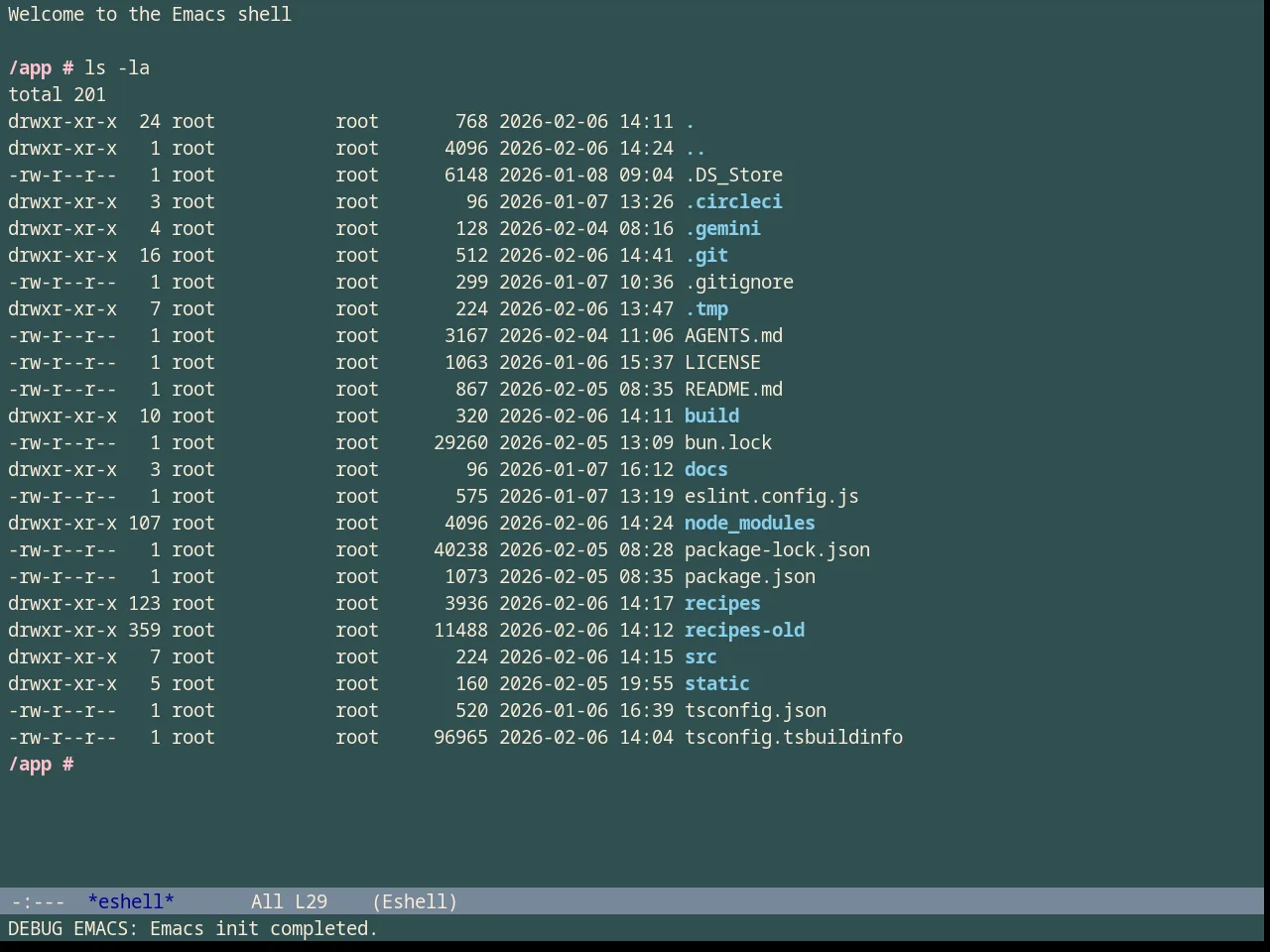Click the -:--- buffer status indicator

coord(38,901)
